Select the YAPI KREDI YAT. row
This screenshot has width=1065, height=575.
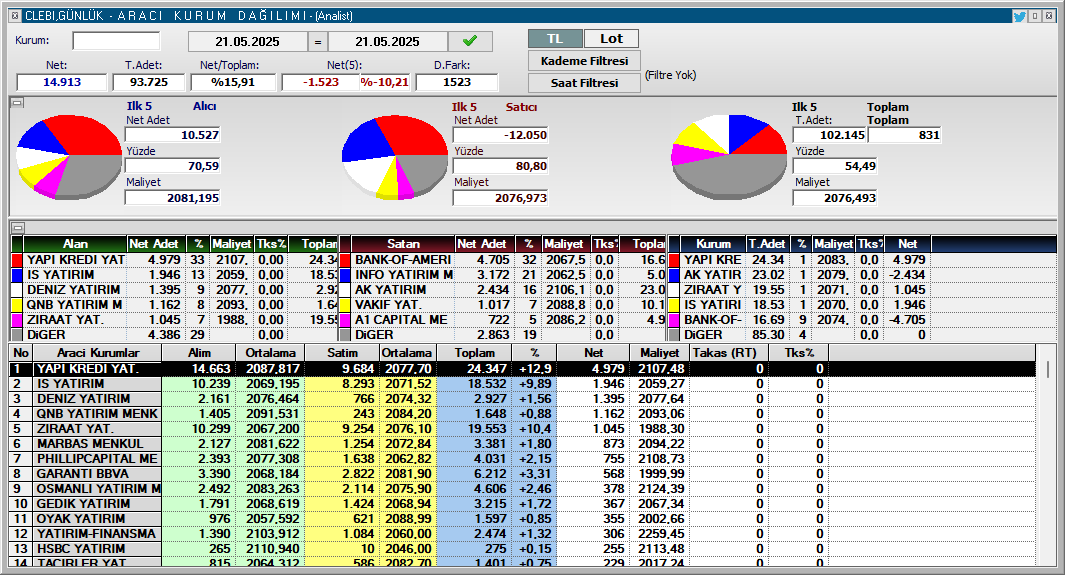(522, 369)
